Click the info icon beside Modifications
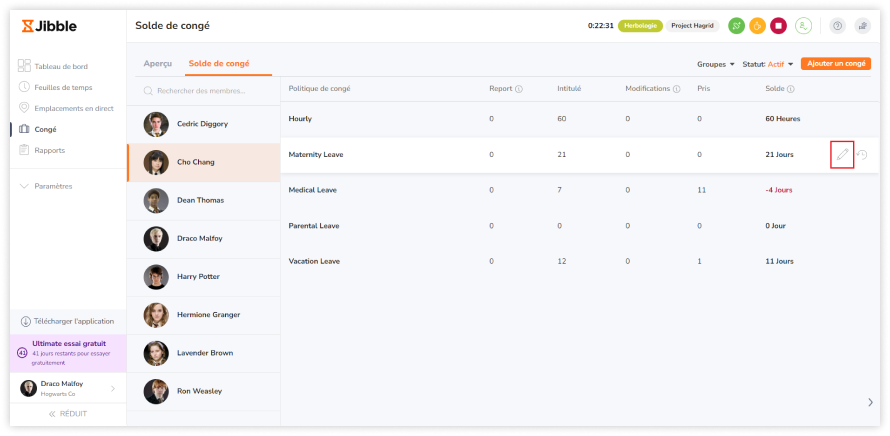The image size is (890, 436). click(677, 89)
